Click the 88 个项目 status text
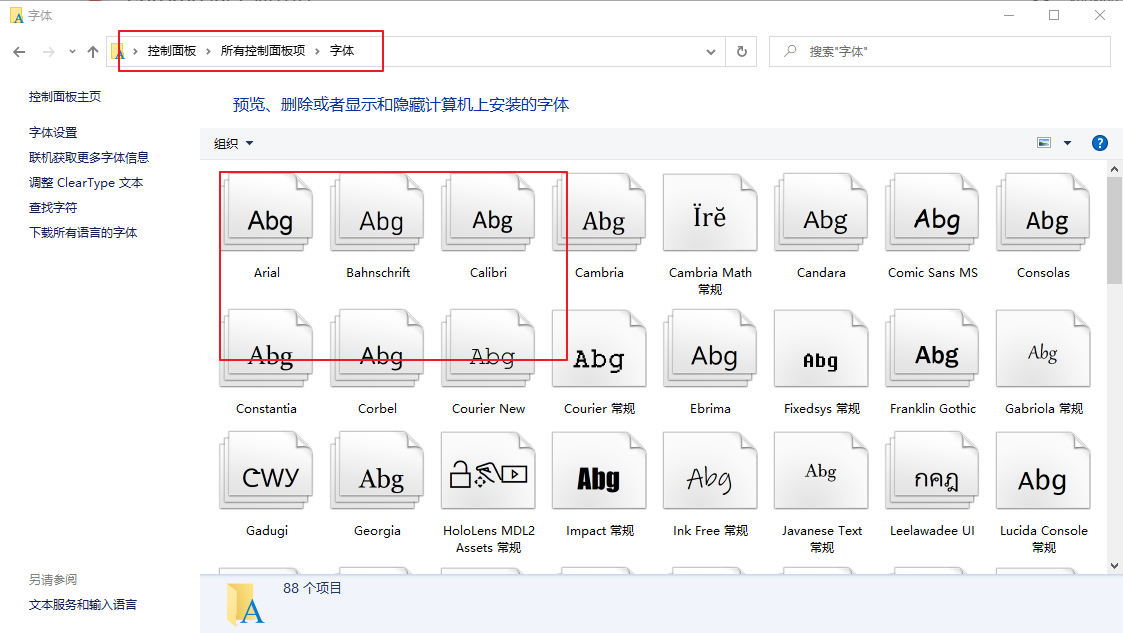Viewport: 1123px width, 633px height. click(312, 589)
